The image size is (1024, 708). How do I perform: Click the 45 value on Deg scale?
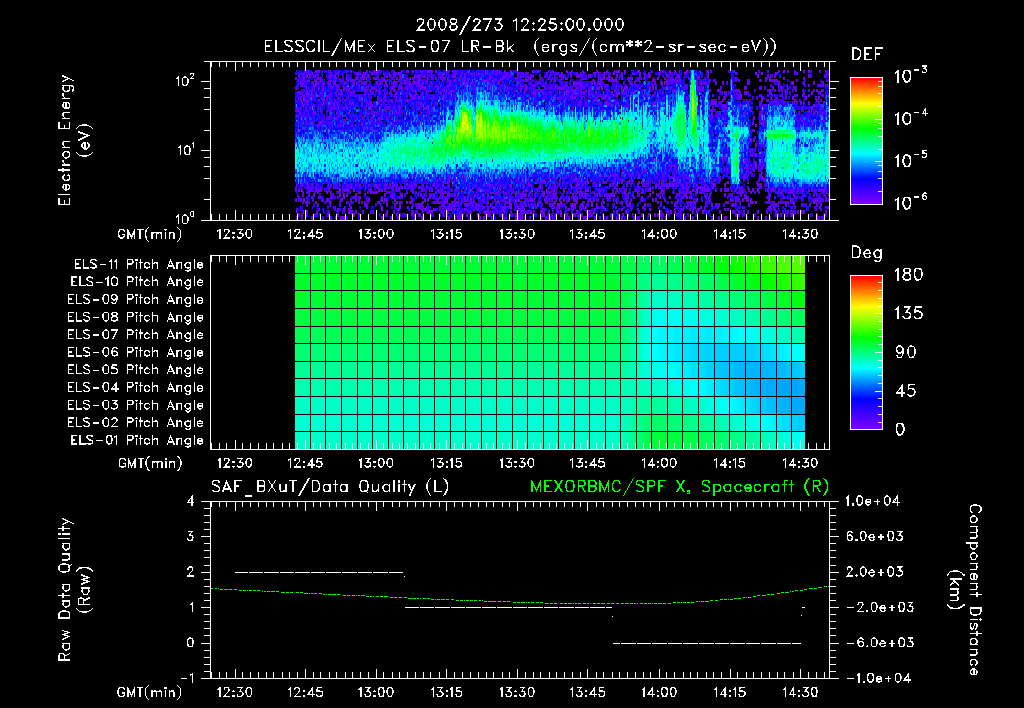point(906,391)
